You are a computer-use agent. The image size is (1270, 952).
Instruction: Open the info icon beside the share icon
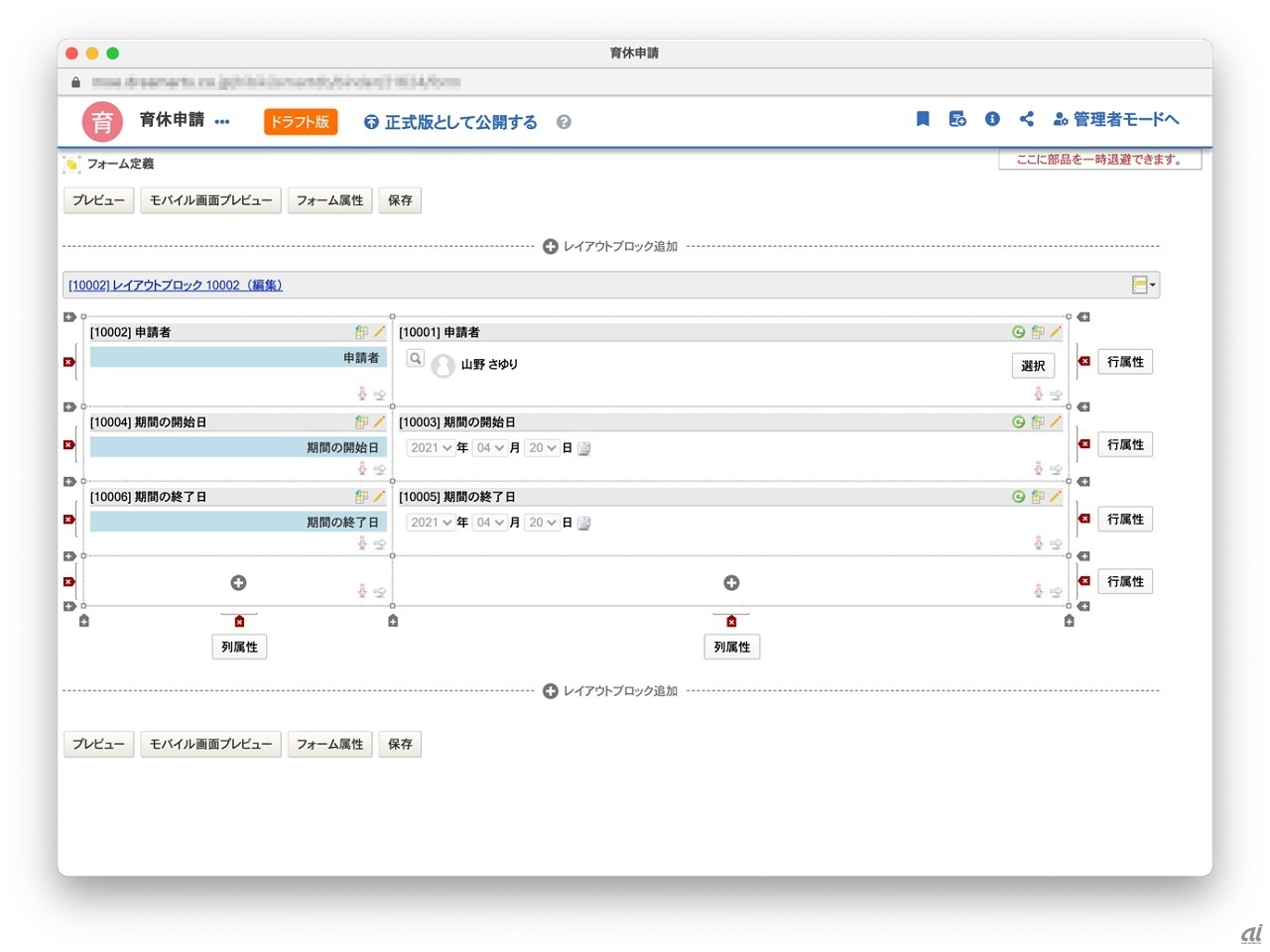992,119
